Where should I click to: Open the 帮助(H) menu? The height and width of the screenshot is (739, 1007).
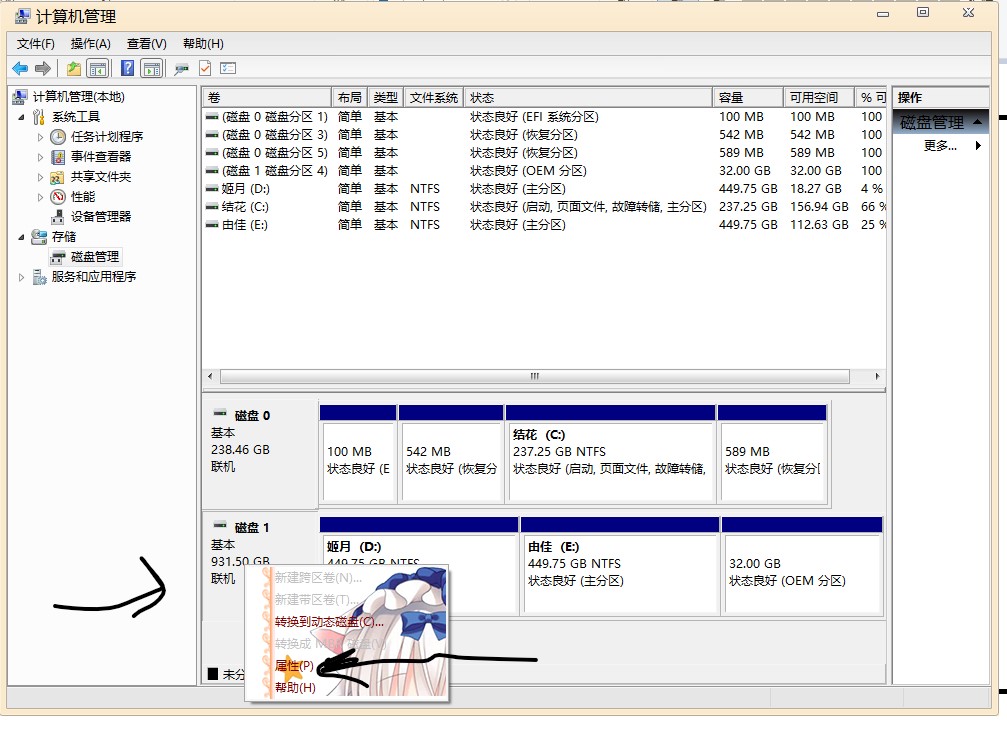coord(203,44)
